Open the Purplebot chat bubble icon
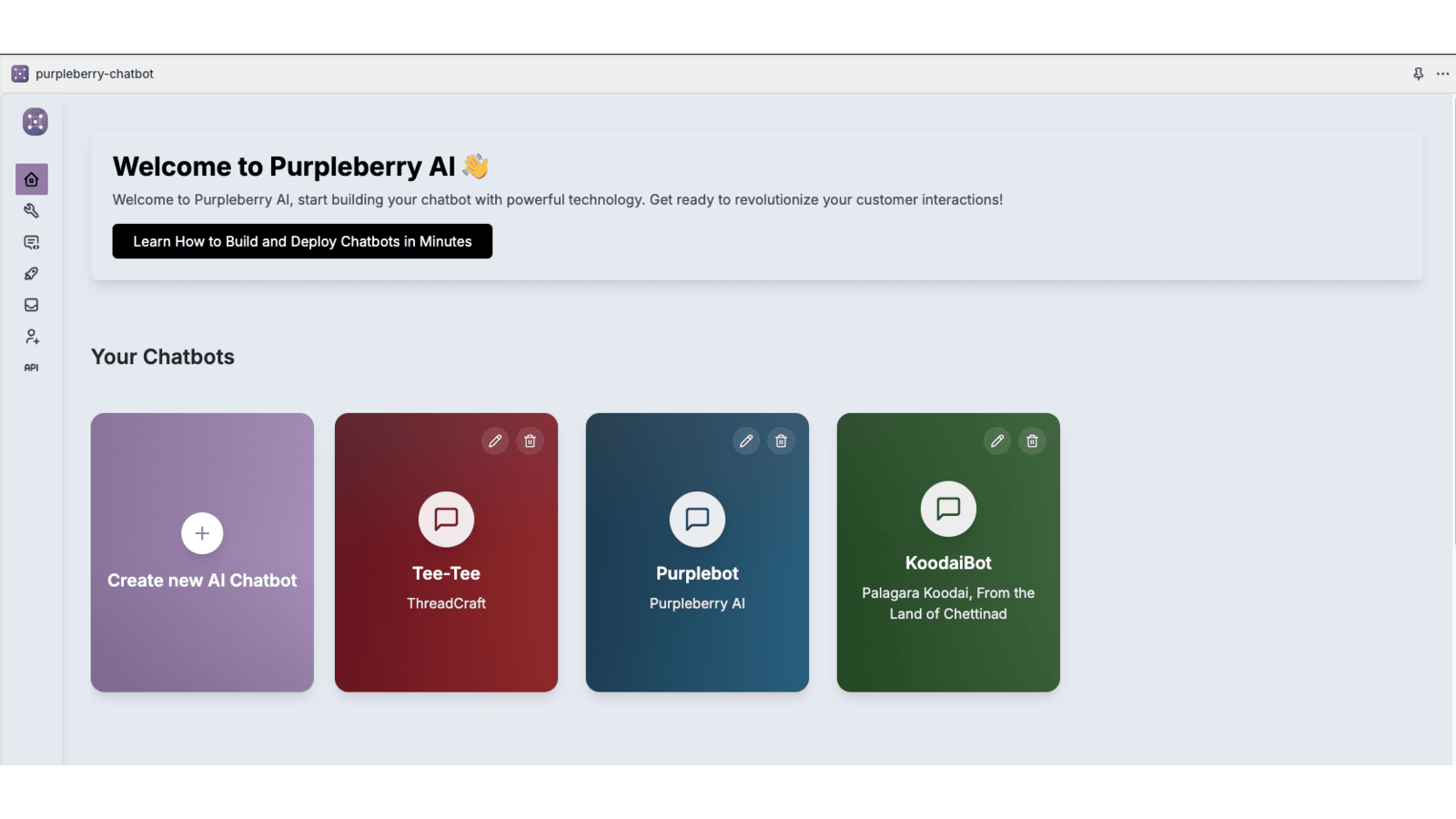The height and width of the screenshot is (819, 1456). coord(697,520)
